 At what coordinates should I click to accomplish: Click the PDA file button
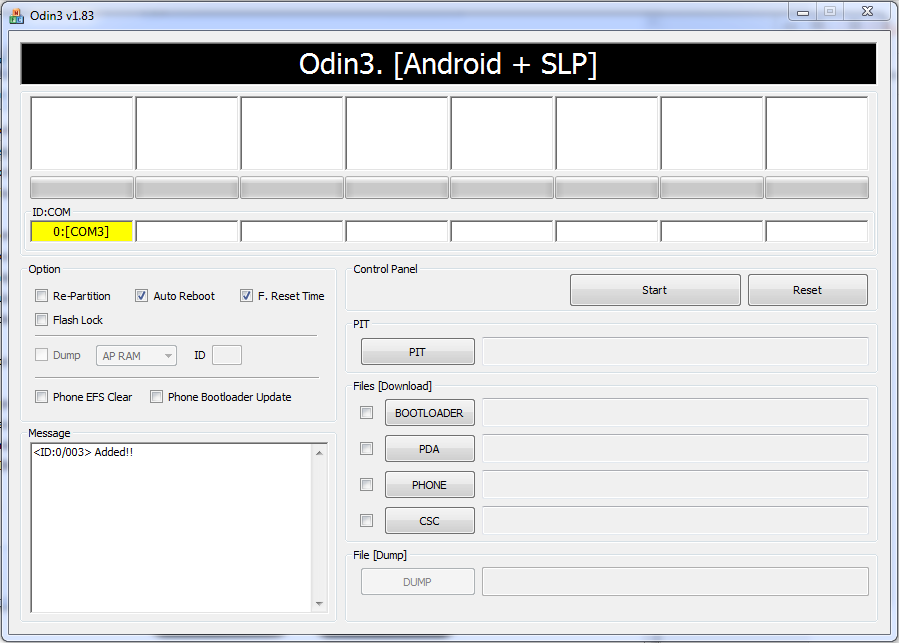tap(429, 449)
